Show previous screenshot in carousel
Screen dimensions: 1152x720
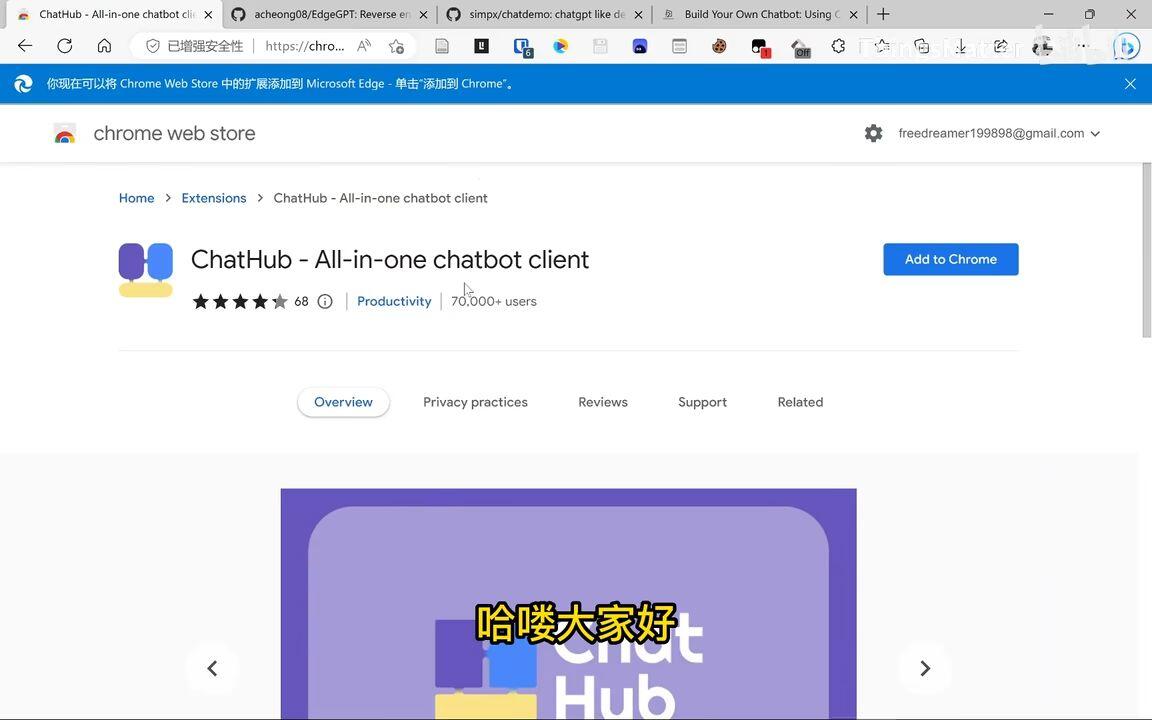(212, 668)
